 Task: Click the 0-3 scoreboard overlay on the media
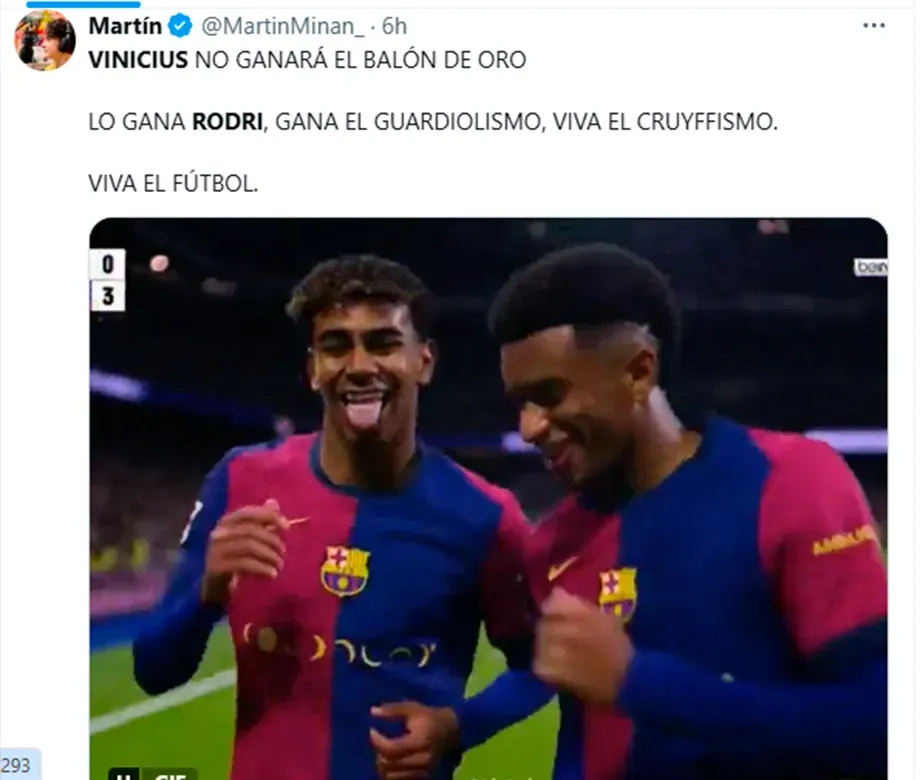[x=108, y=280]
